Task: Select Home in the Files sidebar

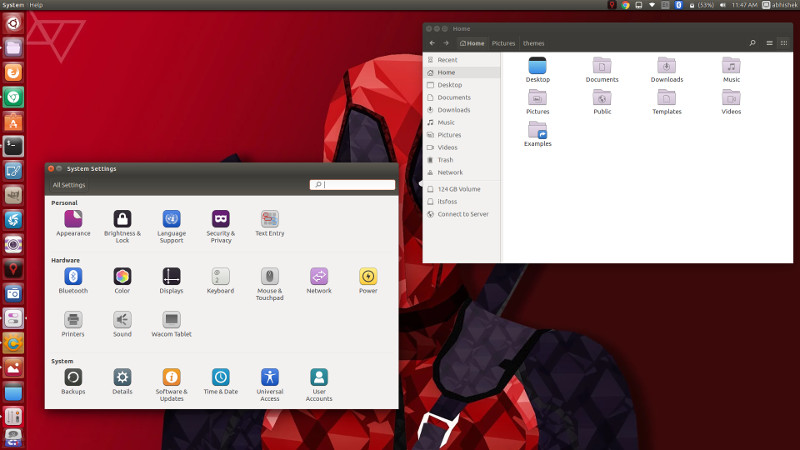Action: [462, 72]
